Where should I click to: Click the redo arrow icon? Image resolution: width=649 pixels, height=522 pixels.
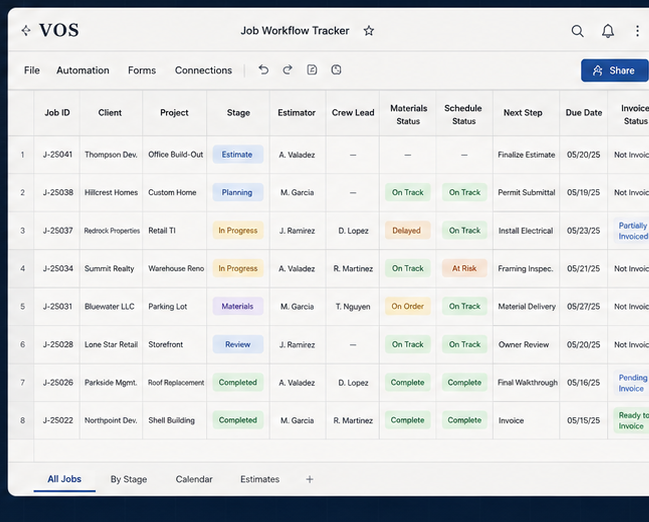[287, 70]
